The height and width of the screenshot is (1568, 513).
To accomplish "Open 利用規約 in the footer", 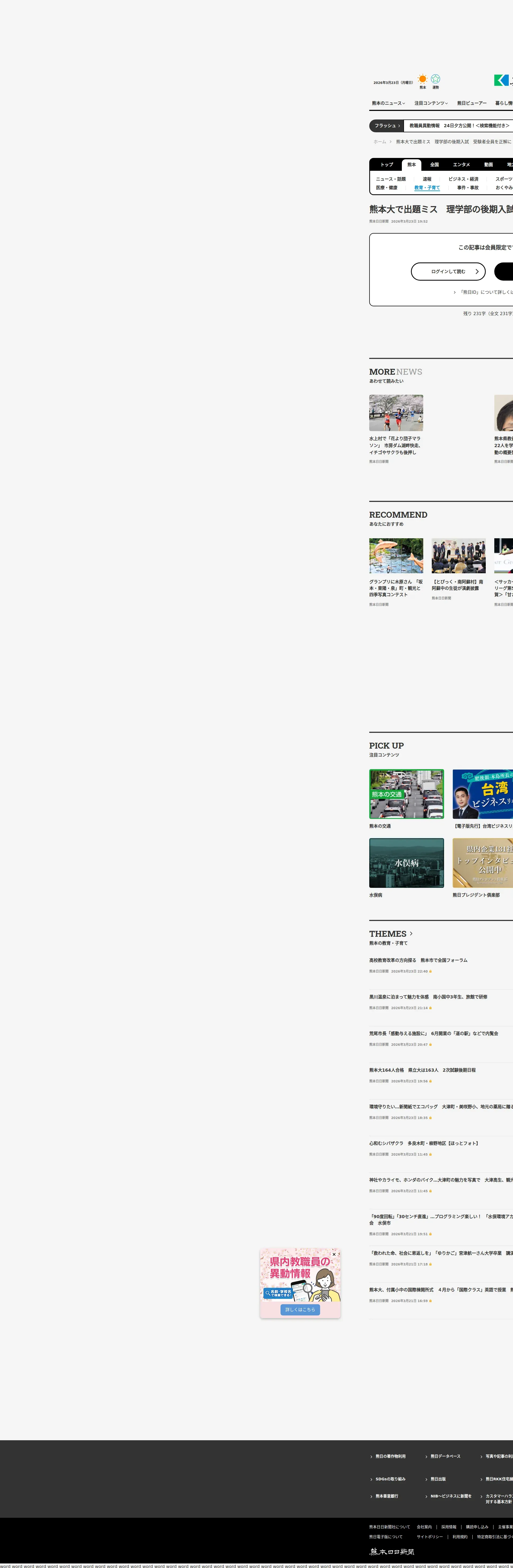I will (460, 1537).
